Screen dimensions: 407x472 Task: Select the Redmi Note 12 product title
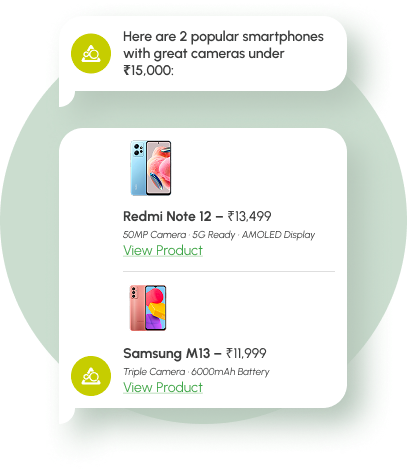pyautogui.click(x=167, y=216)
